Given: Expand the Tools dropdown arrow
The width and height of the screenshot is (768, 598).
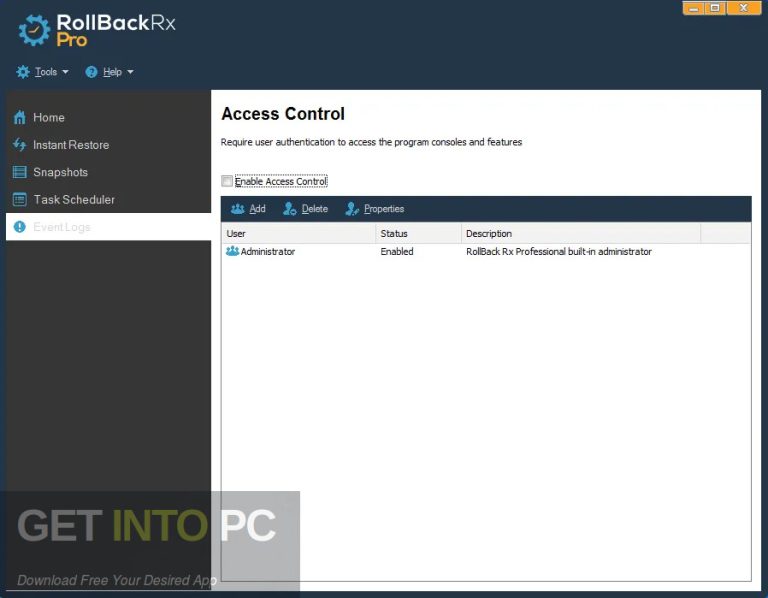Looking at the screenshot, I should (65, 72).
